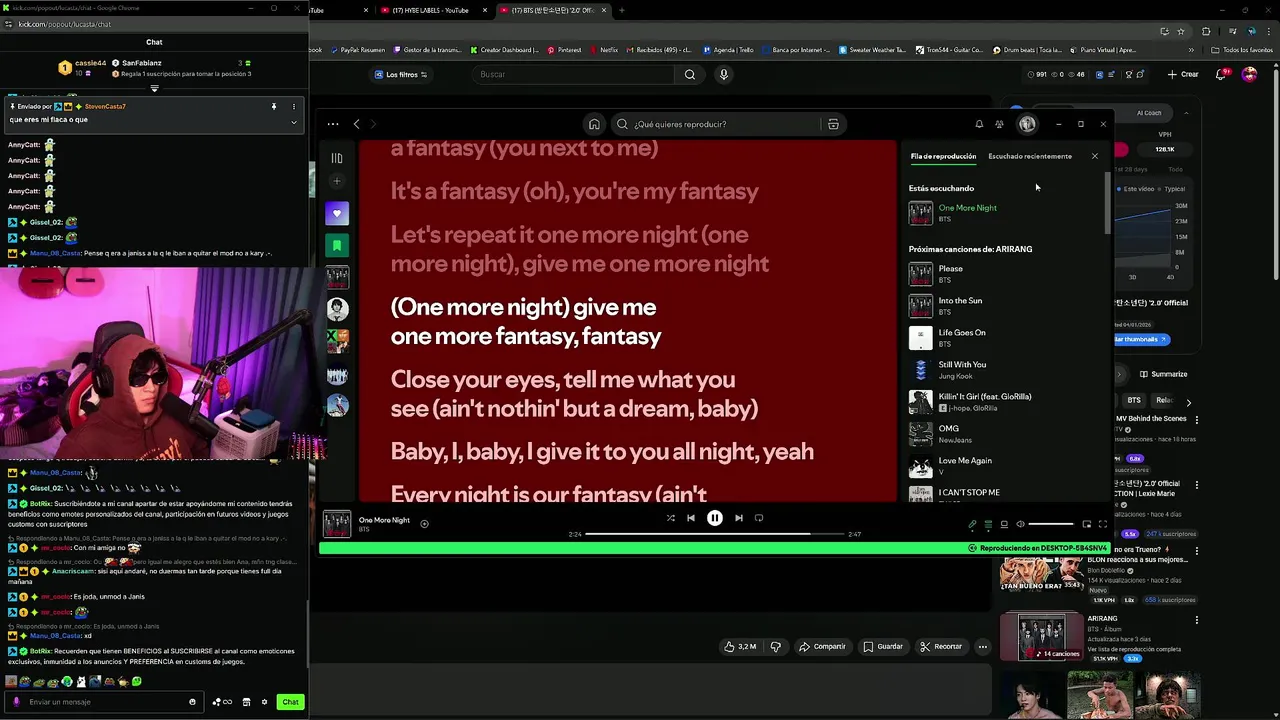Go back in Spotify navigation
This screenshot has height=720, width=1280.
pos(356,124)
